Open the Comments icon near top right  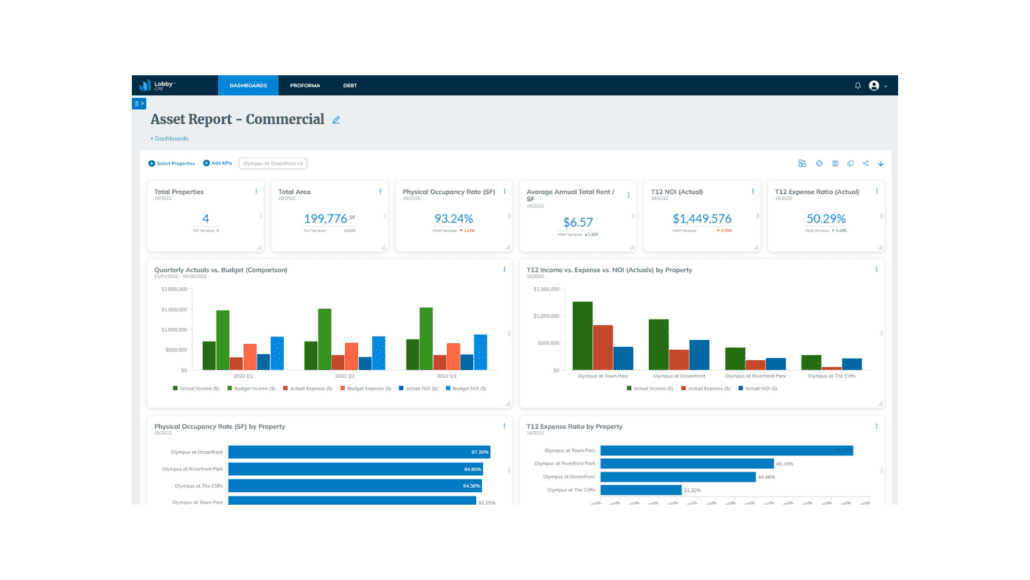click(849, 163)
